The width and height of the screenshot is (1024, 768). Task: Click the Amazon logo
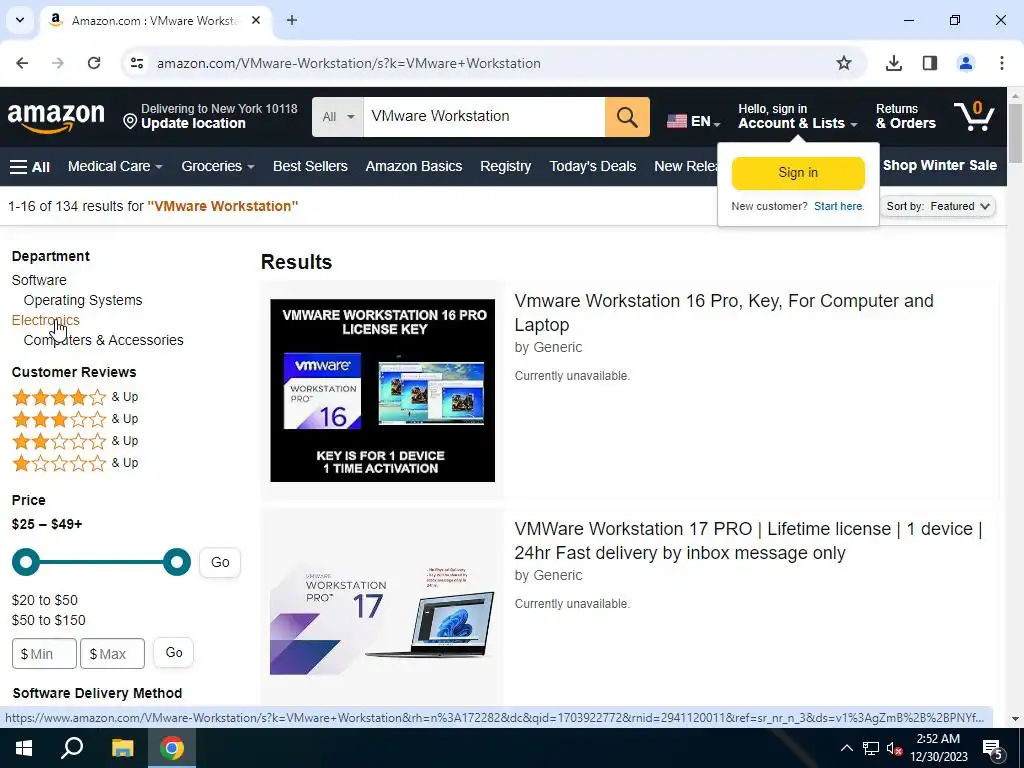56,118
